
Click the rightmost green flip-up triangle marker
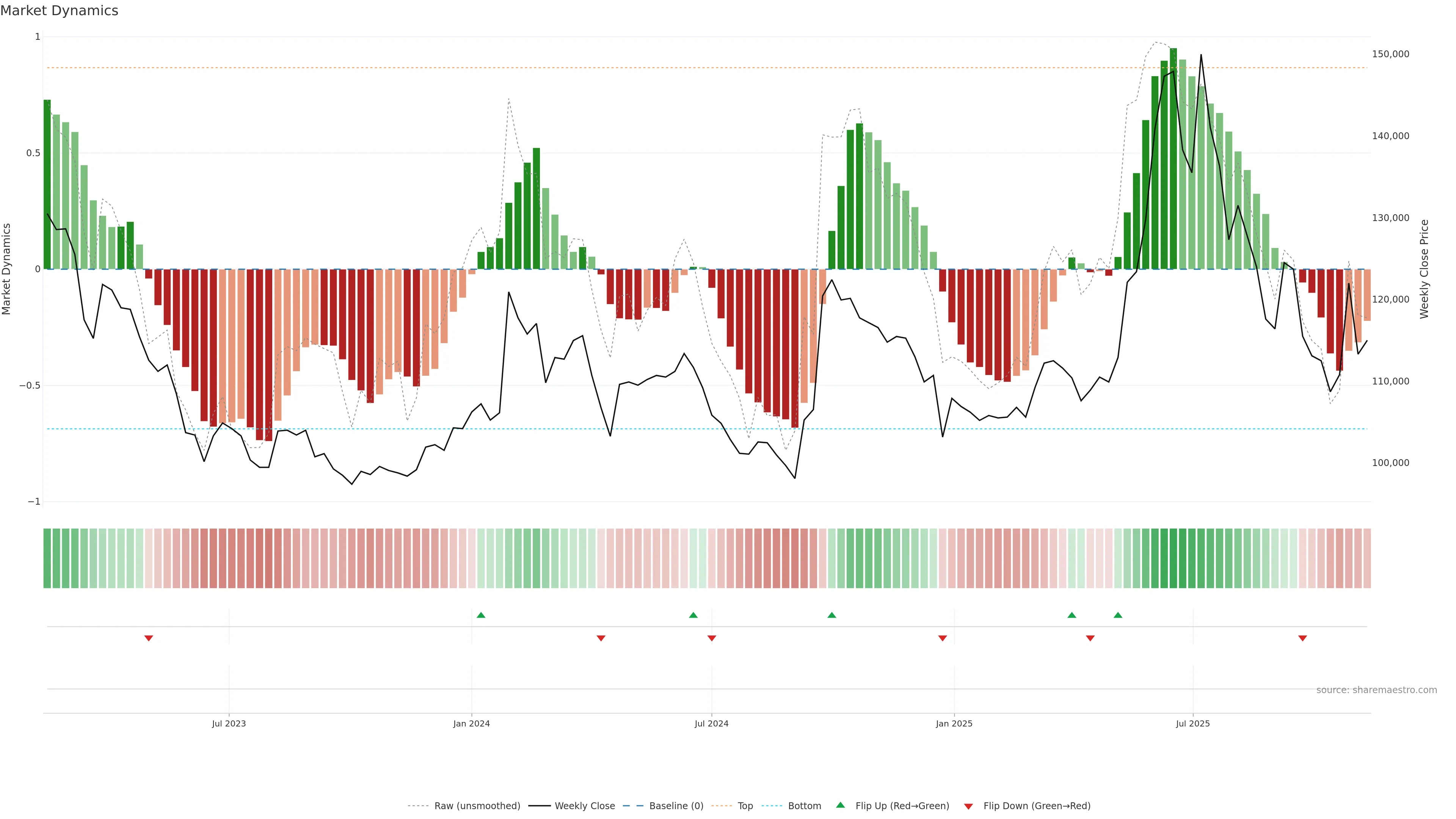pyautogui.click(x=1117, y=615)
